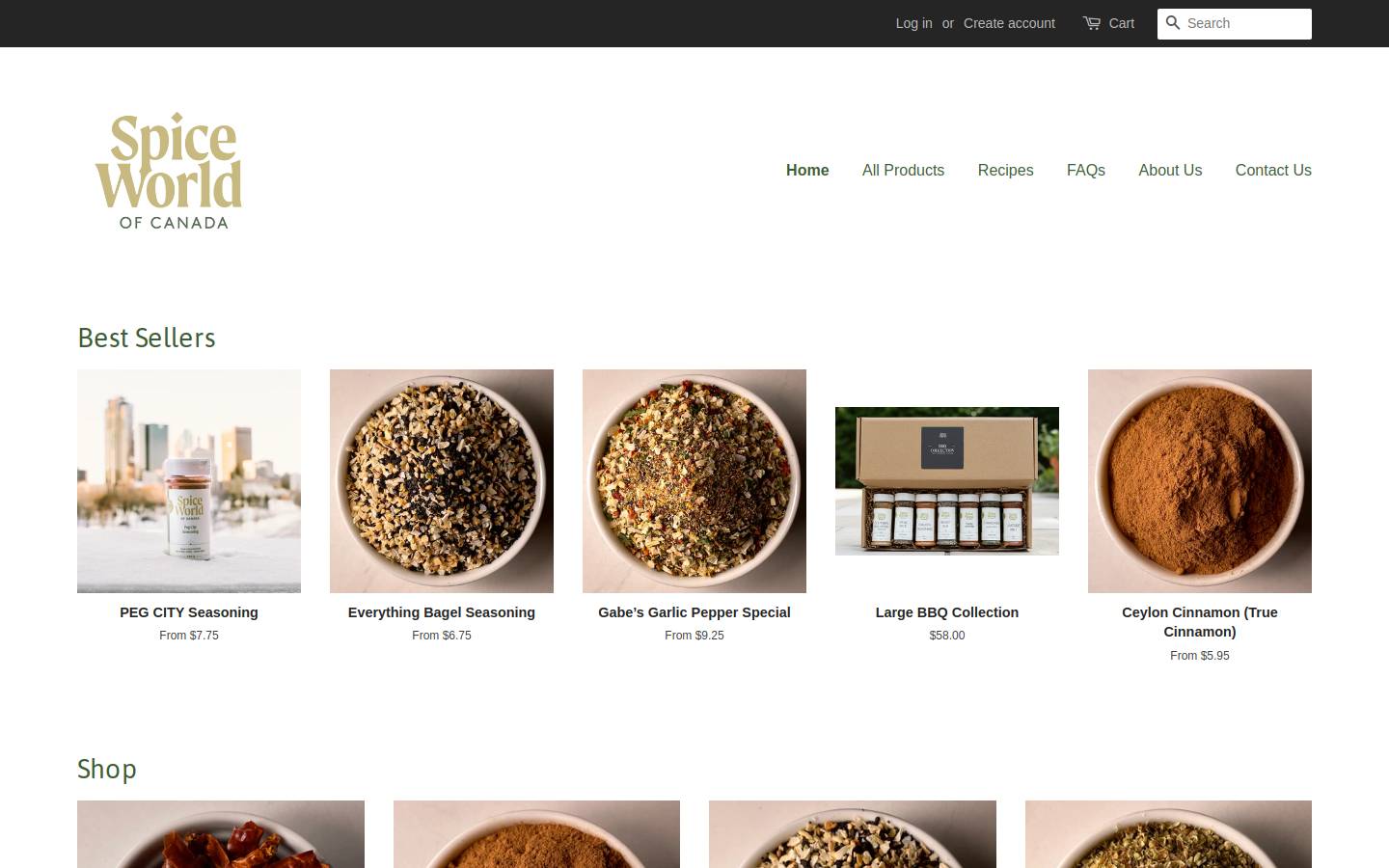Open the Everything Bagel Seasoning product image

[x=442, y=481]
